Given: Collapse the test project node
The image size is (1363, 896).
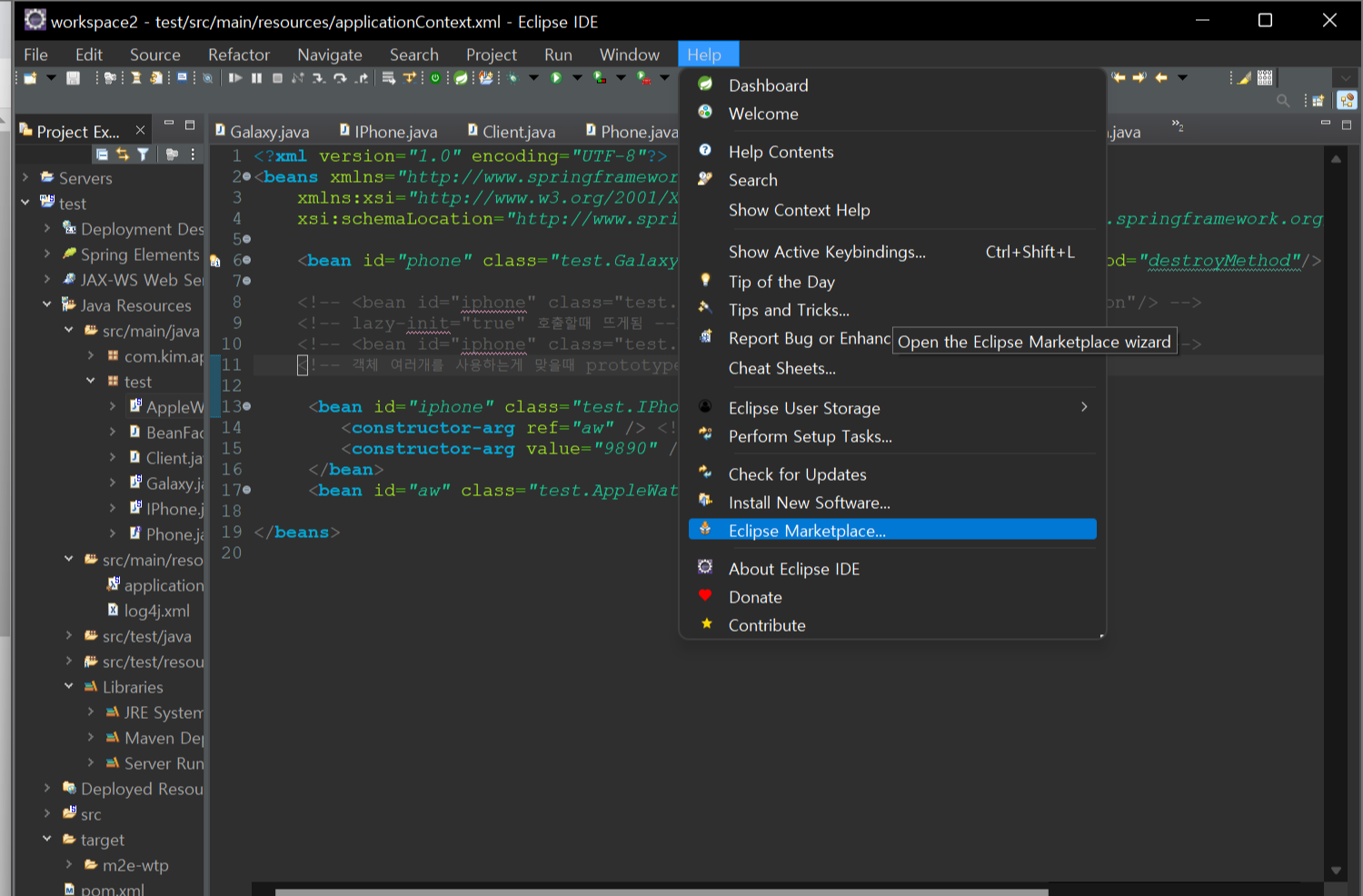Looking at the screenshot, I should click(25, 203).
